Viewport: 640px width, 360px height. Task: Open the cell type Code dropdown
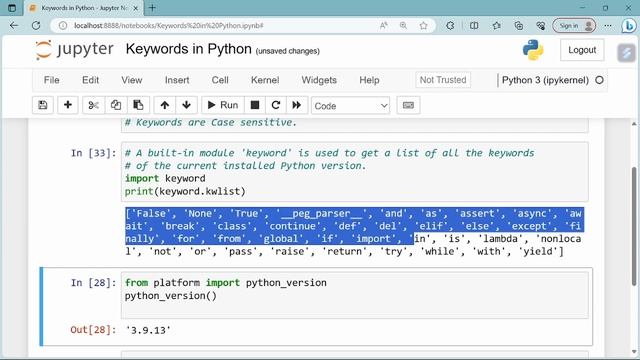(x=350, y=106)
